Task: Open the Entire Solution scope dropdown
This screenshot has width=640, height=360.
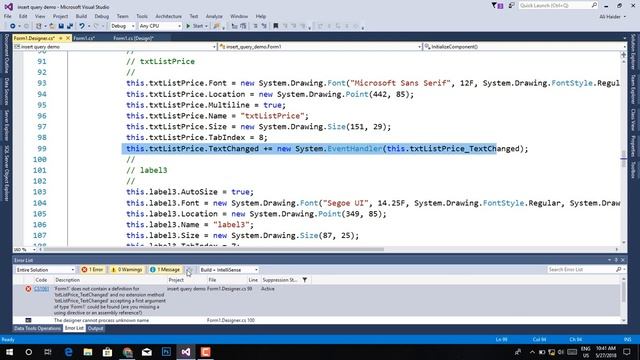Action: [x=45, y=270]
